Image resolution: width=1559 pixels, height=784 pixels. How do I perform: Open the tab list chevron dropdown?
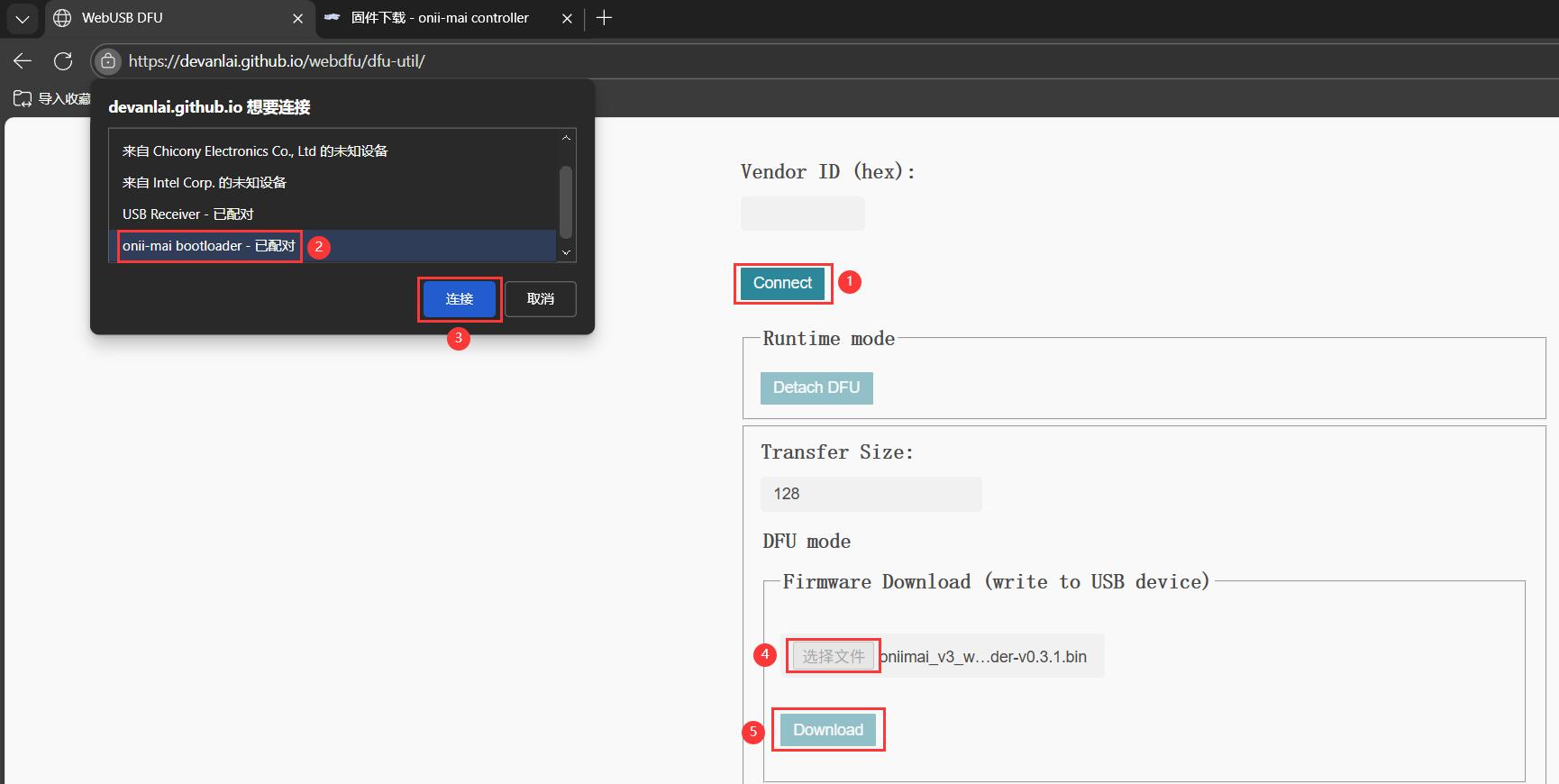(23, 18)
